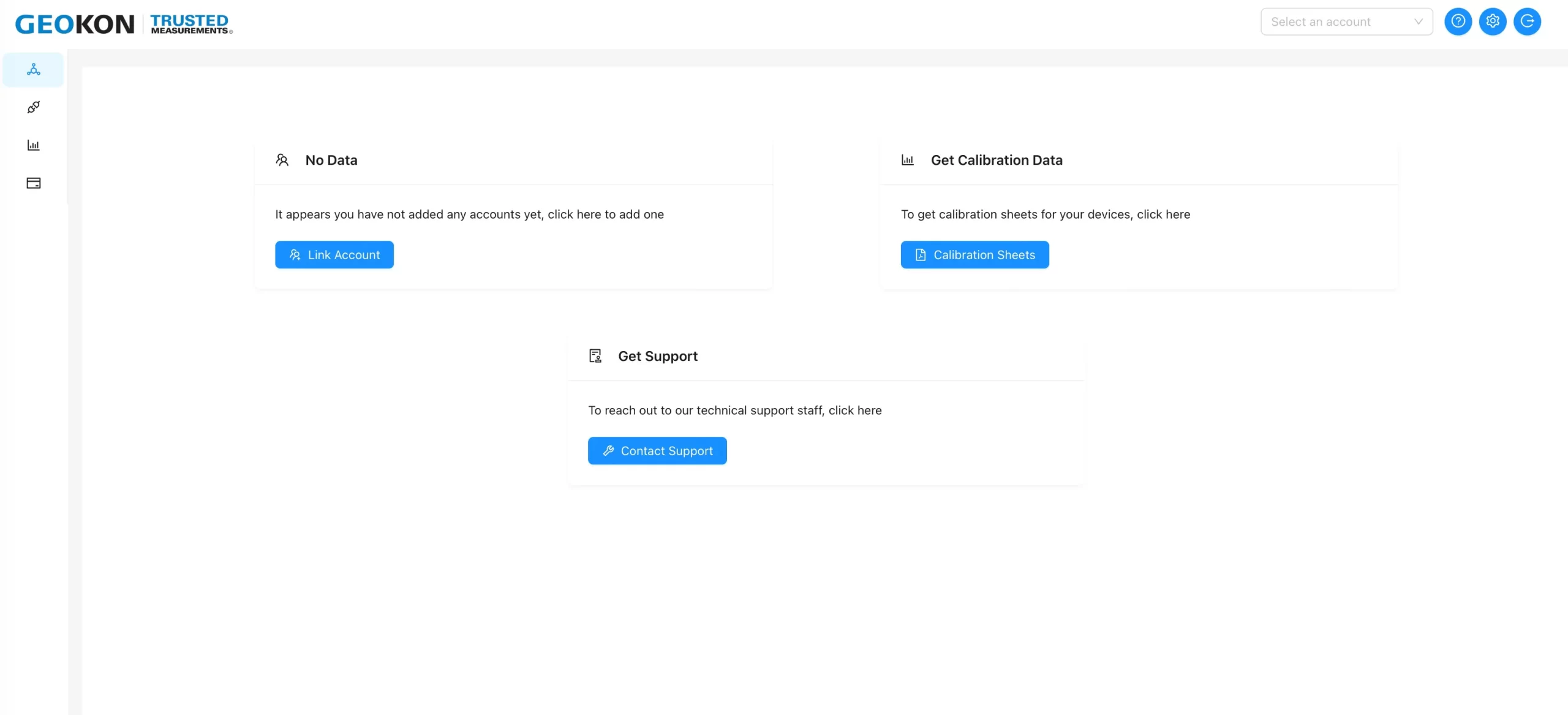
Task: Click the Get Support card heading
Action: pyautogui.click(x=657, y=356)
